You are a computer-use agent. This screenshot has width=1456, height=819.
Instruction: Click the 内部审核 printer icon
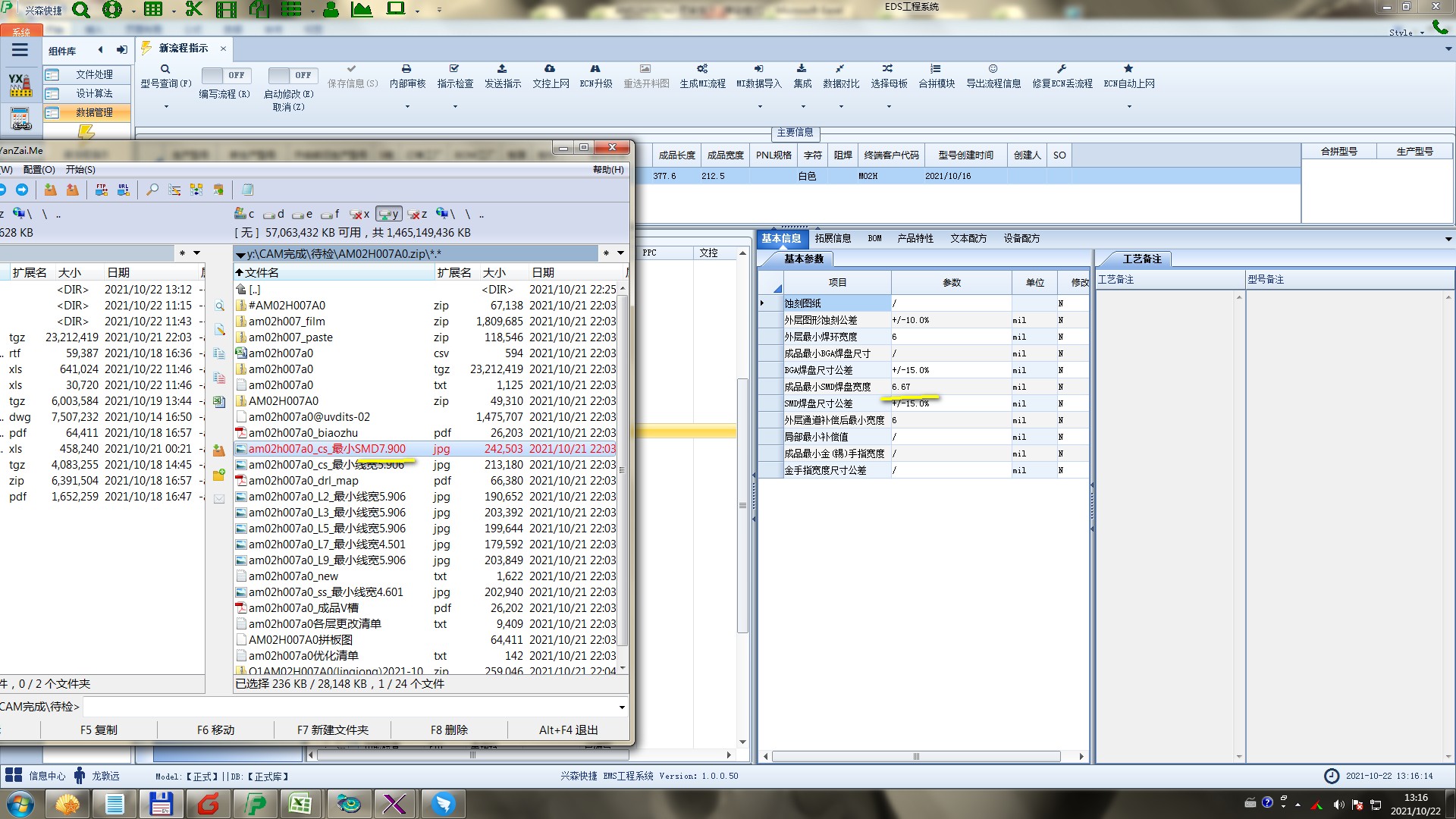406,69
